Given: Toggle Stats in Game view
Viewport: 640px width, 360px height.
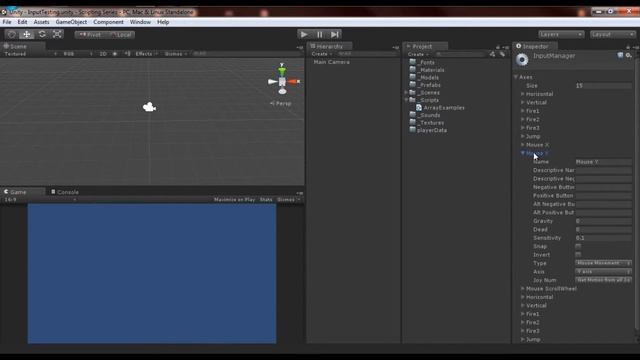Looking at the screenshot, I should point(266,200).
